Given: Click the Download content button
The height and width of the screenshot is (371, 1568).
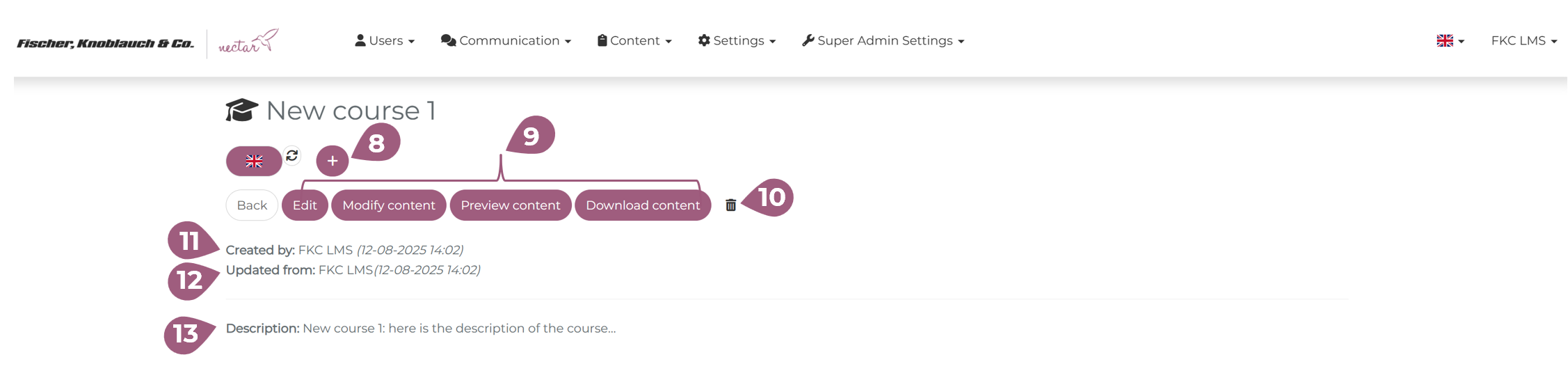Looking at the screenshot, I should coord(643,205).
